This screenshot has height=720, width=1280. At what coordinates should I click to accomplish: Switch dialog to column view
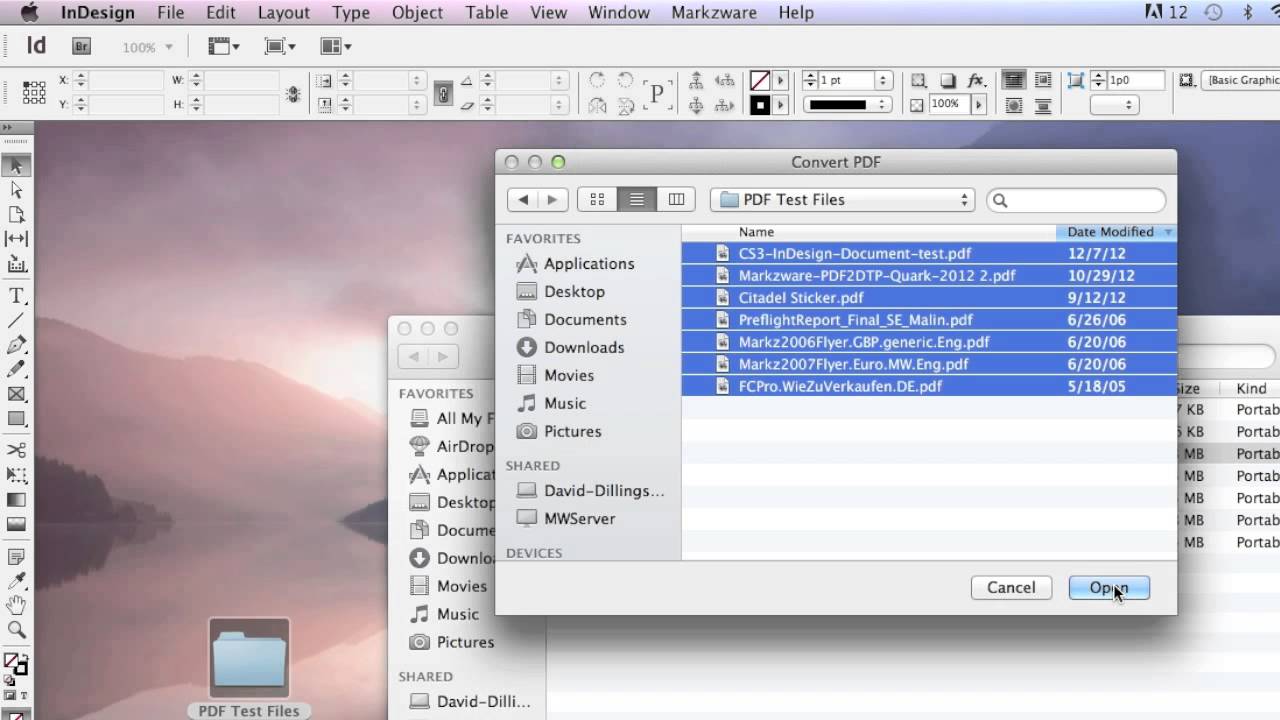point(676,199)
